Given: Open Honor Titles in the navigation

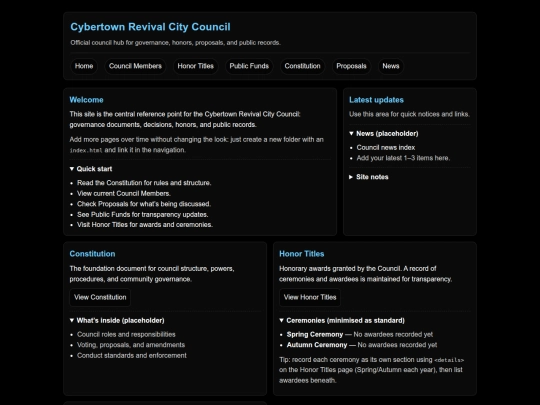Looking at the screenshot, I should [x=196, y=66].
